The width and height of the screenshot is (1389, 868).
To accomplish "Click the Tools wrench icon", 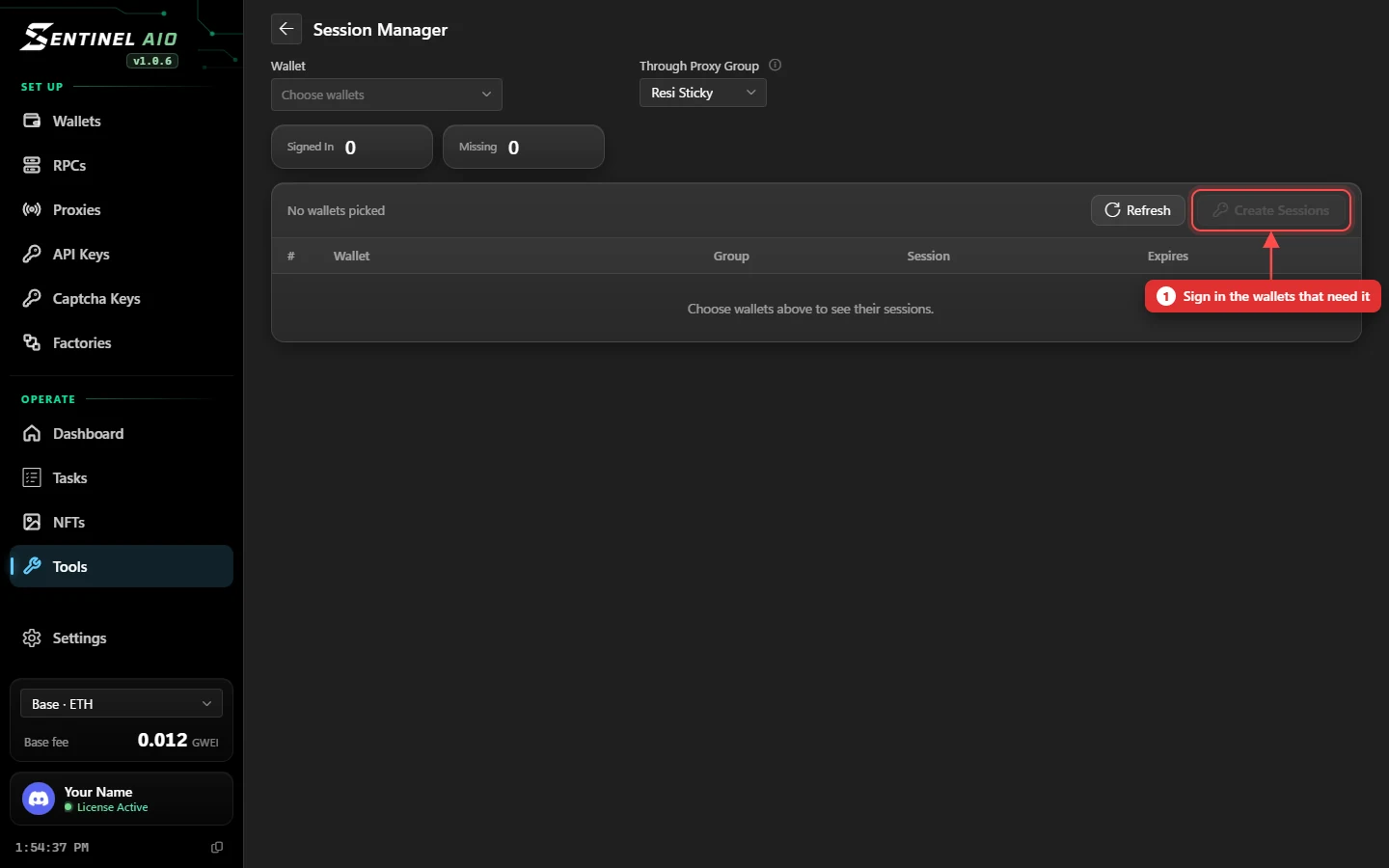I will coord(32,566).
